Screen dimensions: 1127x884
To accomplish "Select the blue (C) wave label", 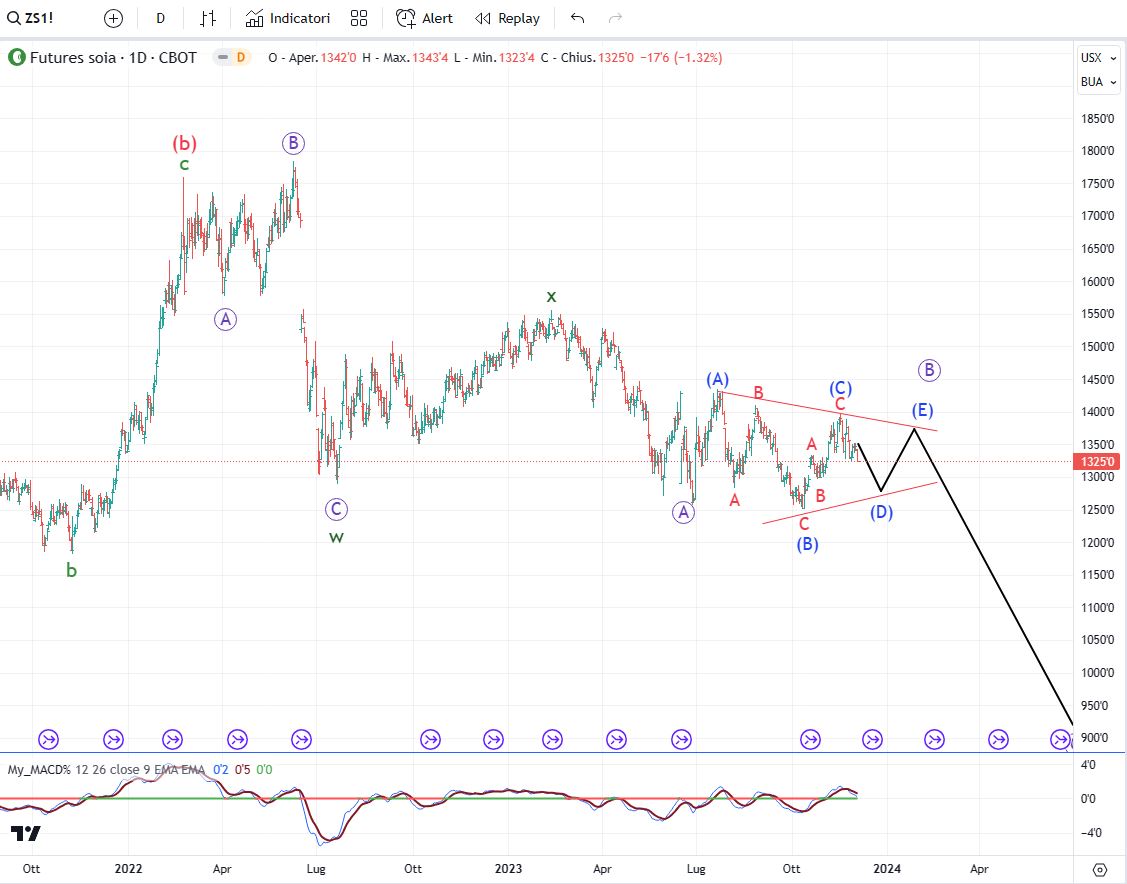I will pos(840,389).
